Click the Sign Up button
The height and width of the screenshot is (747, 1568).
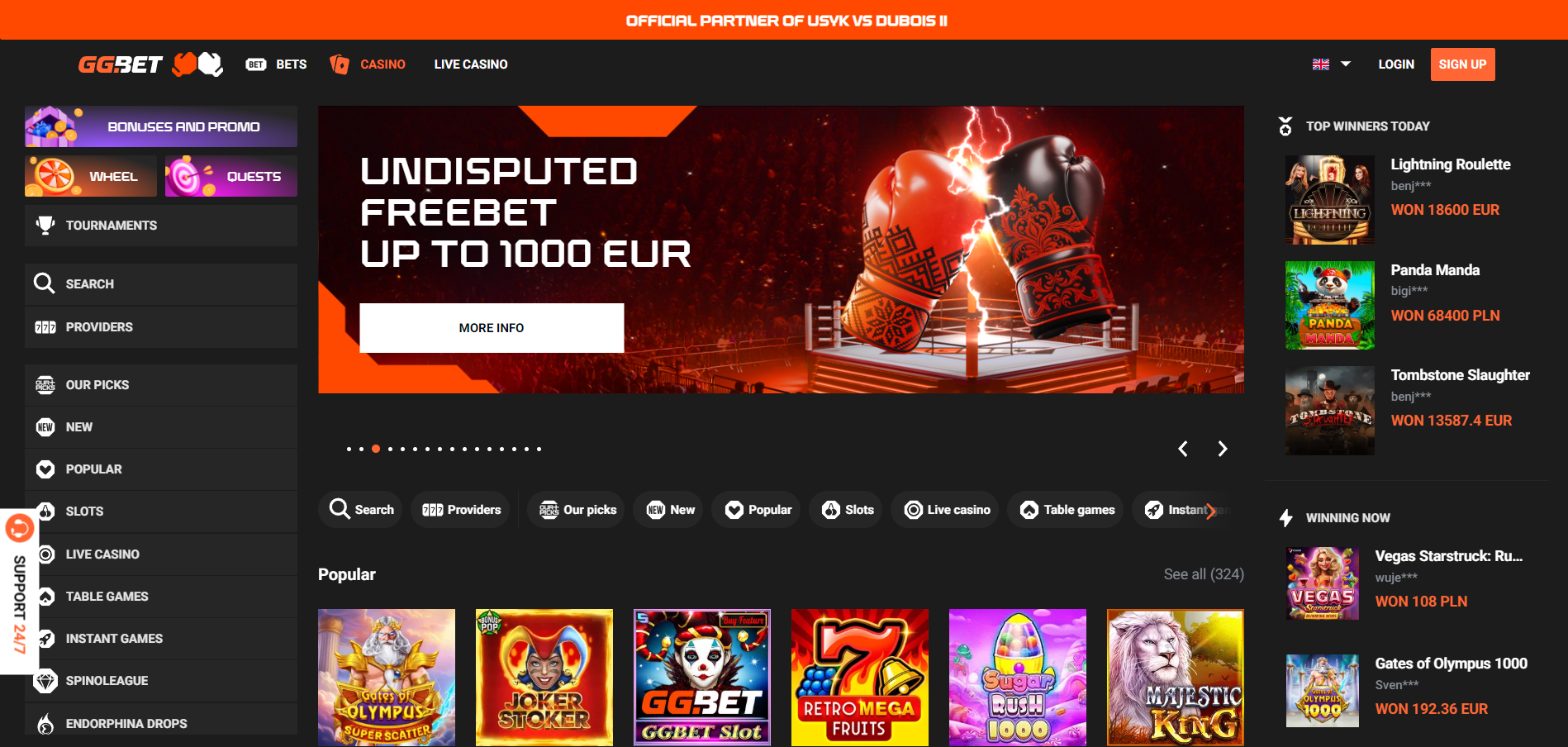1462,64
